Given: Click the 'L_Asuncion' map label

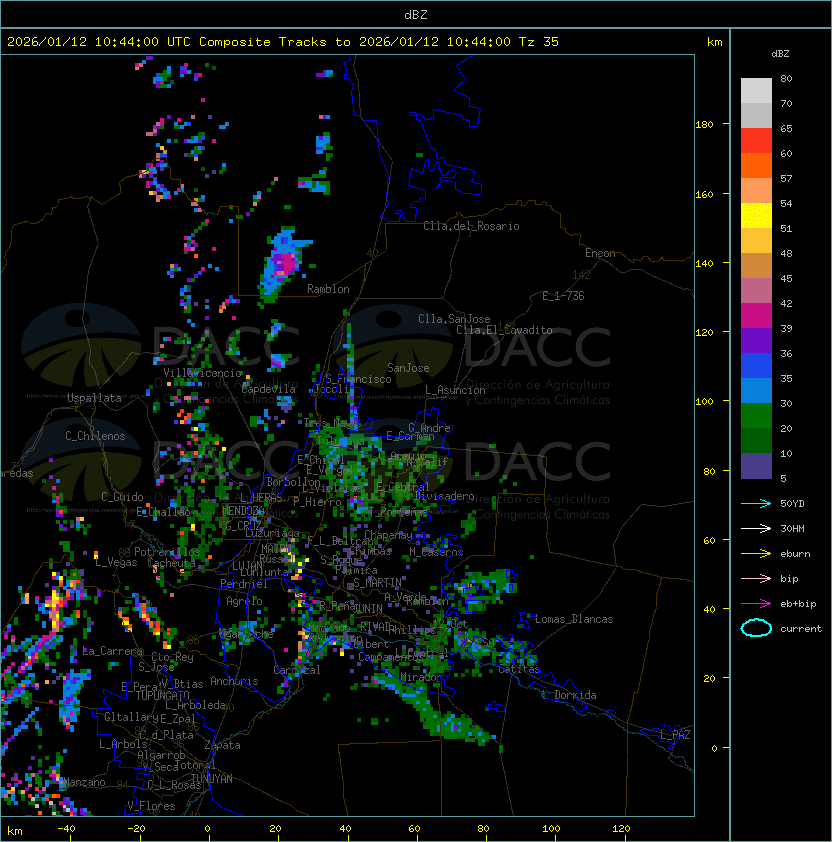Looking at the screenshot, I should pos(455,390).
